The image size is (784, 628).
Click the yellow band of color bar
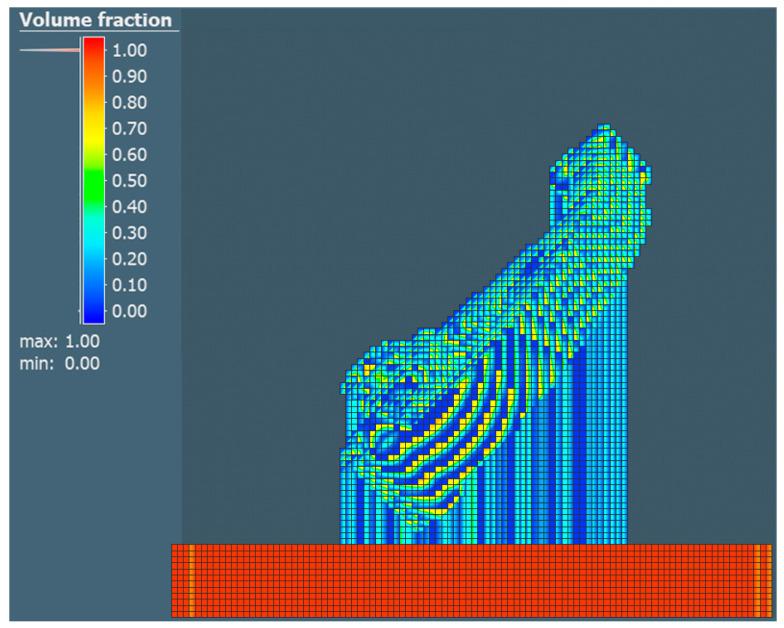pos(93,129)
